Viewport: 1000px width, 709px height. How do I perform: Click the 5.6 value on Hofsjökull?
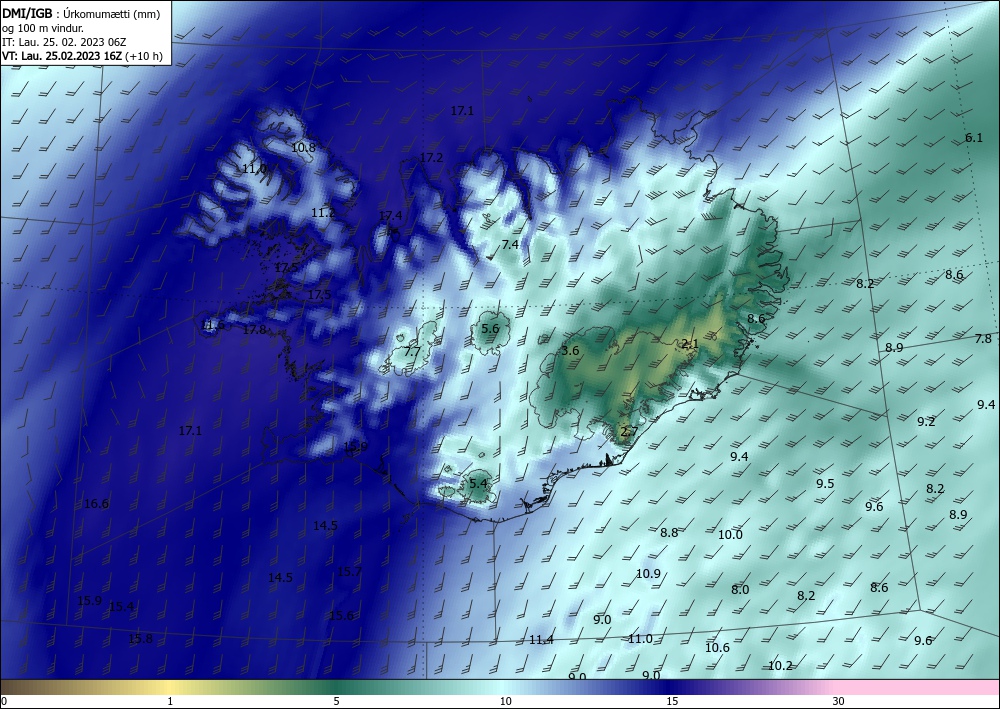click(490, 328)
